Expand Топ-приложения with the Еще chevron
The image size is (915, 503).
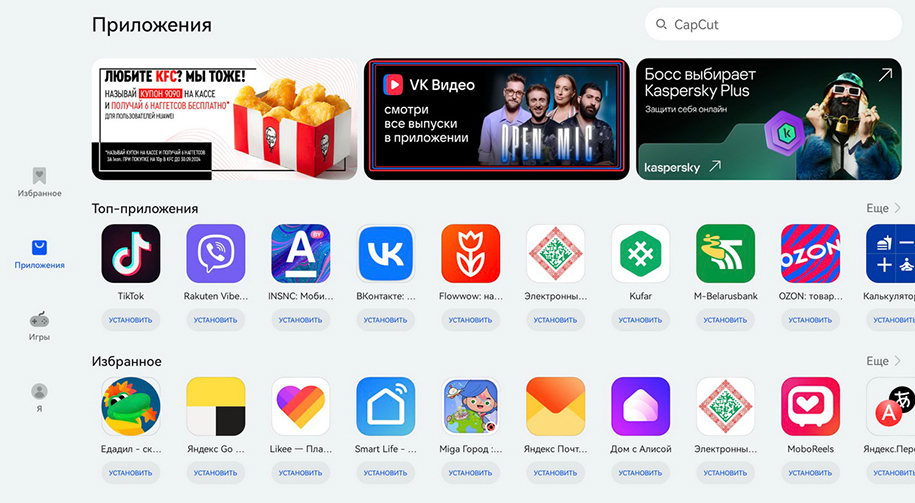tap(883, 208)
